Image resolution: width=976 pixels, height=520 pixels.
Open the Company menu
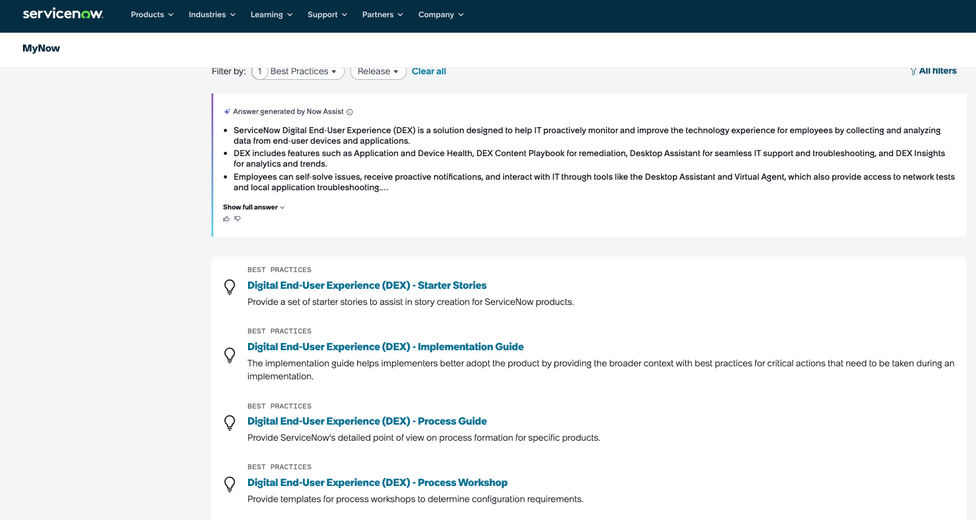(x=441, y=14)
